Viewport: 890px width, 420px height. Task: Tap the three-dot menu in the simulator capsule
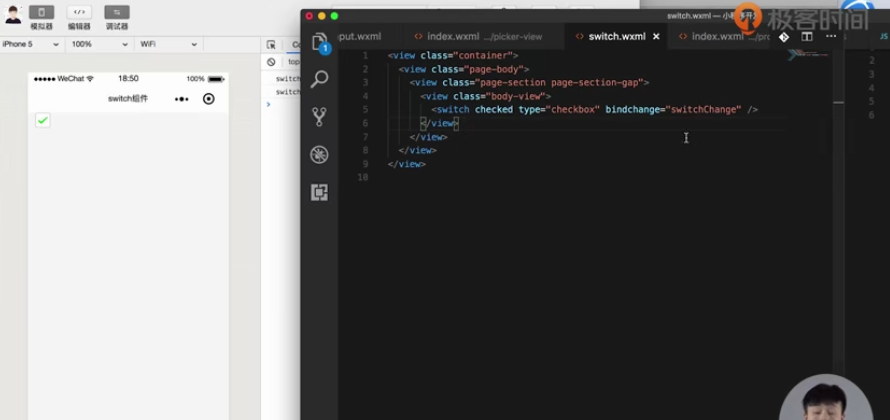(182, 99)
